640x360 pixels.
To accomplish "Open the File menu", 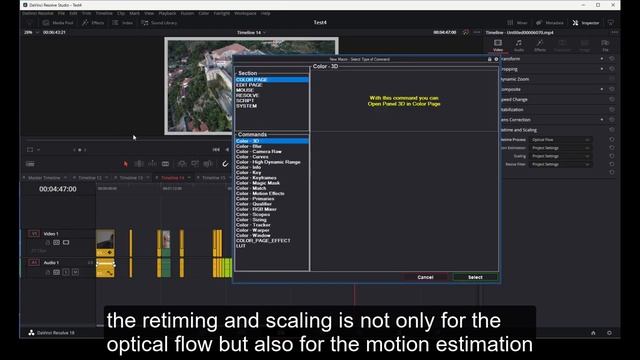I will [61, 13].
